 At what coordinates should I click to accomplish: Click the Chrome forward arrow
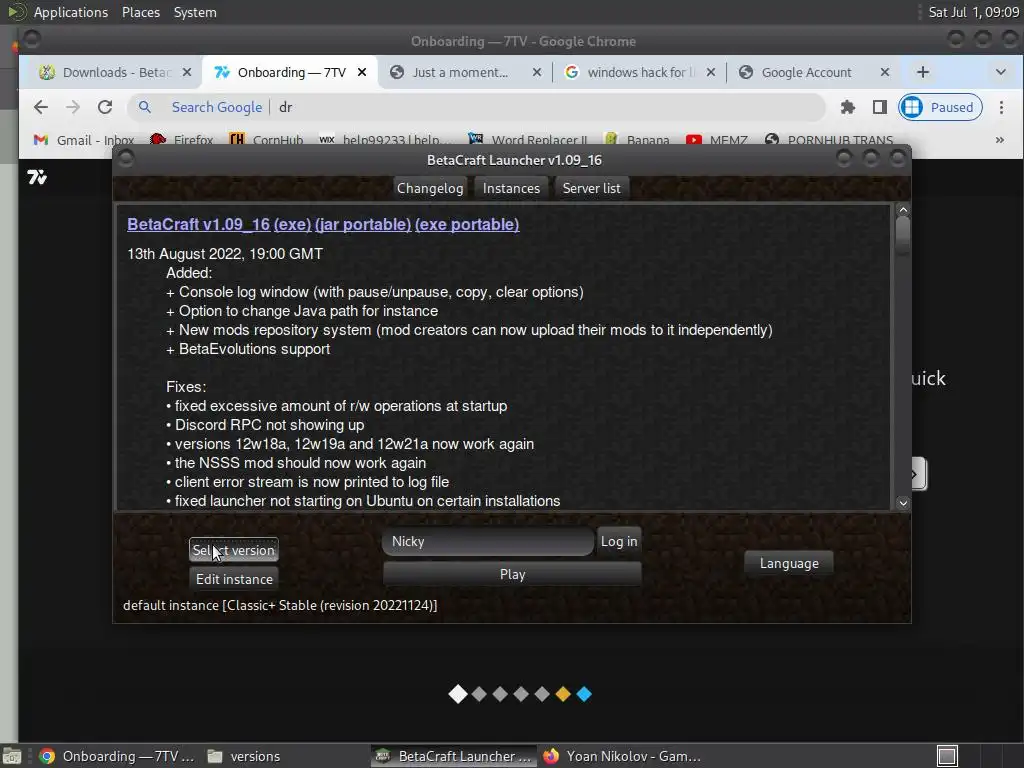72,107
